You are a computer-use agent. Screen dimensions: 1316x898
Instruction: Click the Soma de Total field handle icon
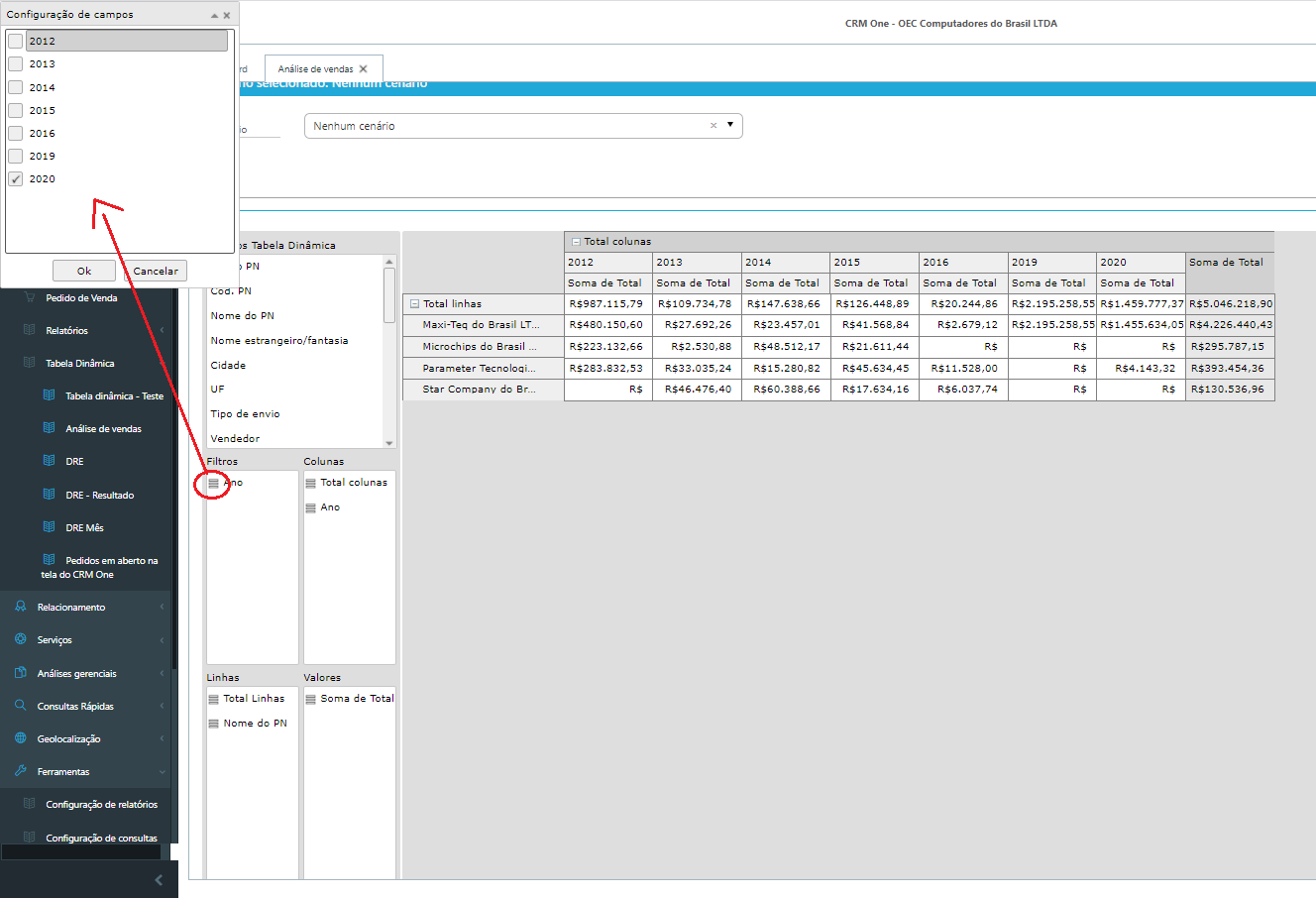pos(311,699)
